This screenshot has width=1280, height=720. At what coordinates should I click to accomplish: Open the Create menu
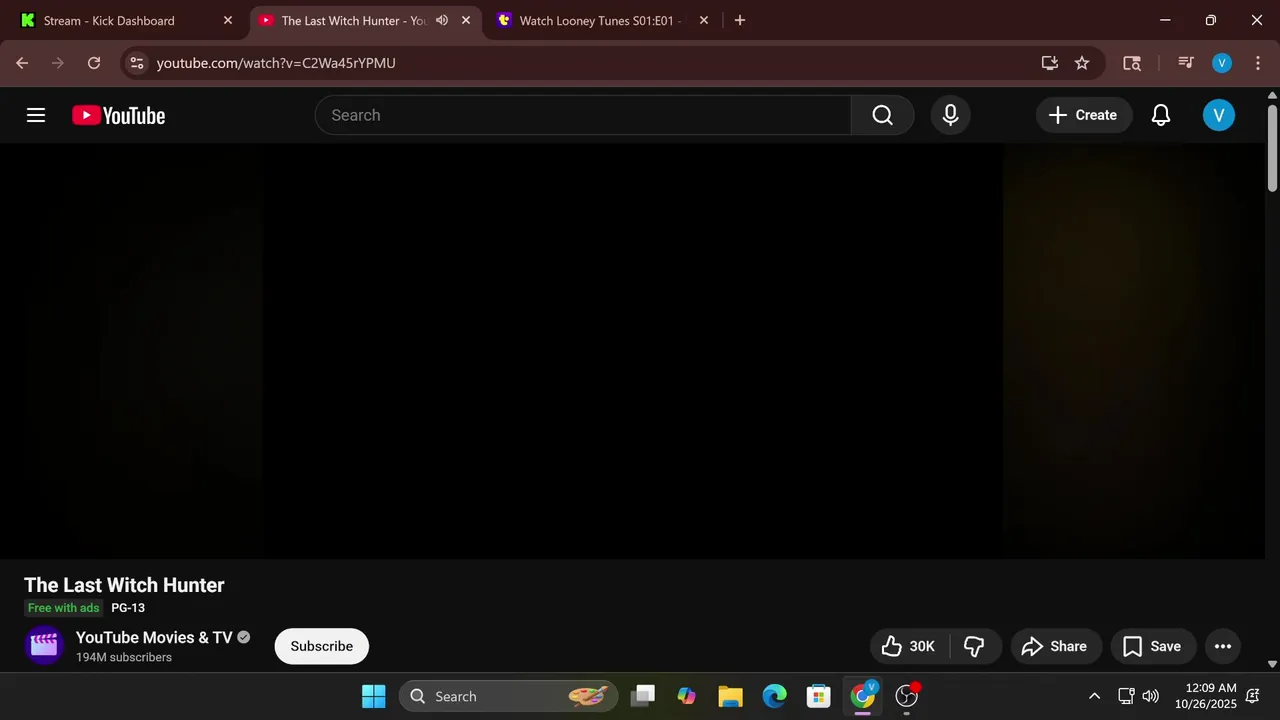(1083, 115)
